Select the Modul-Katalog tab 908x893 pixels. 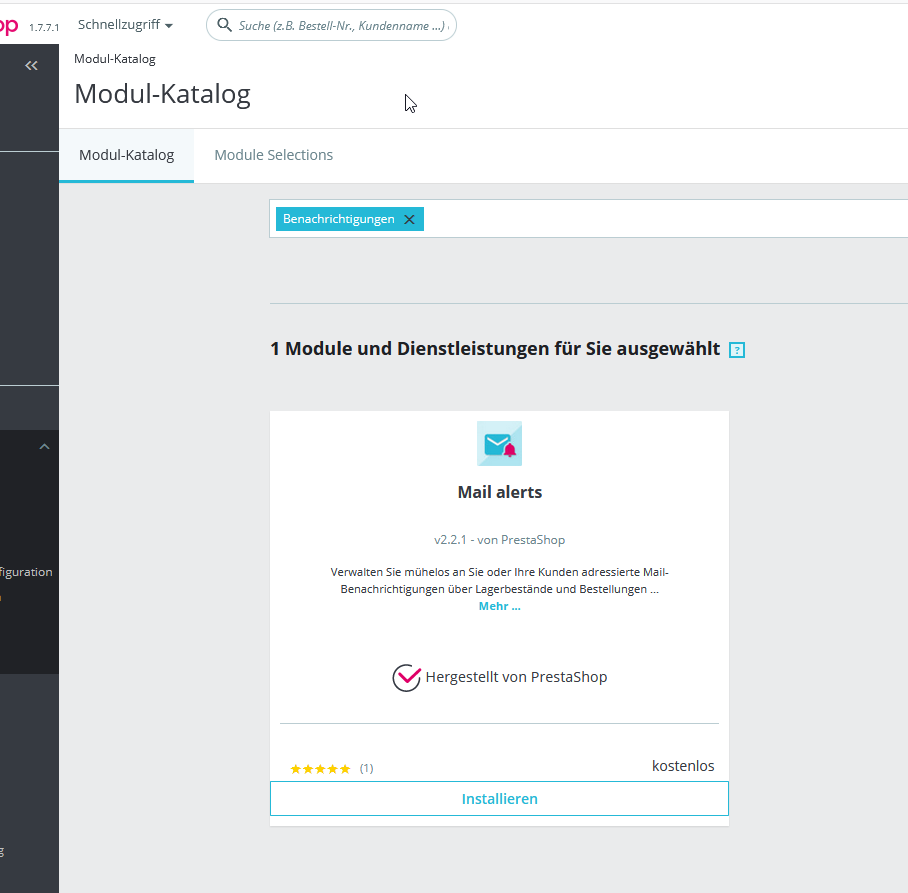[126, 155]
